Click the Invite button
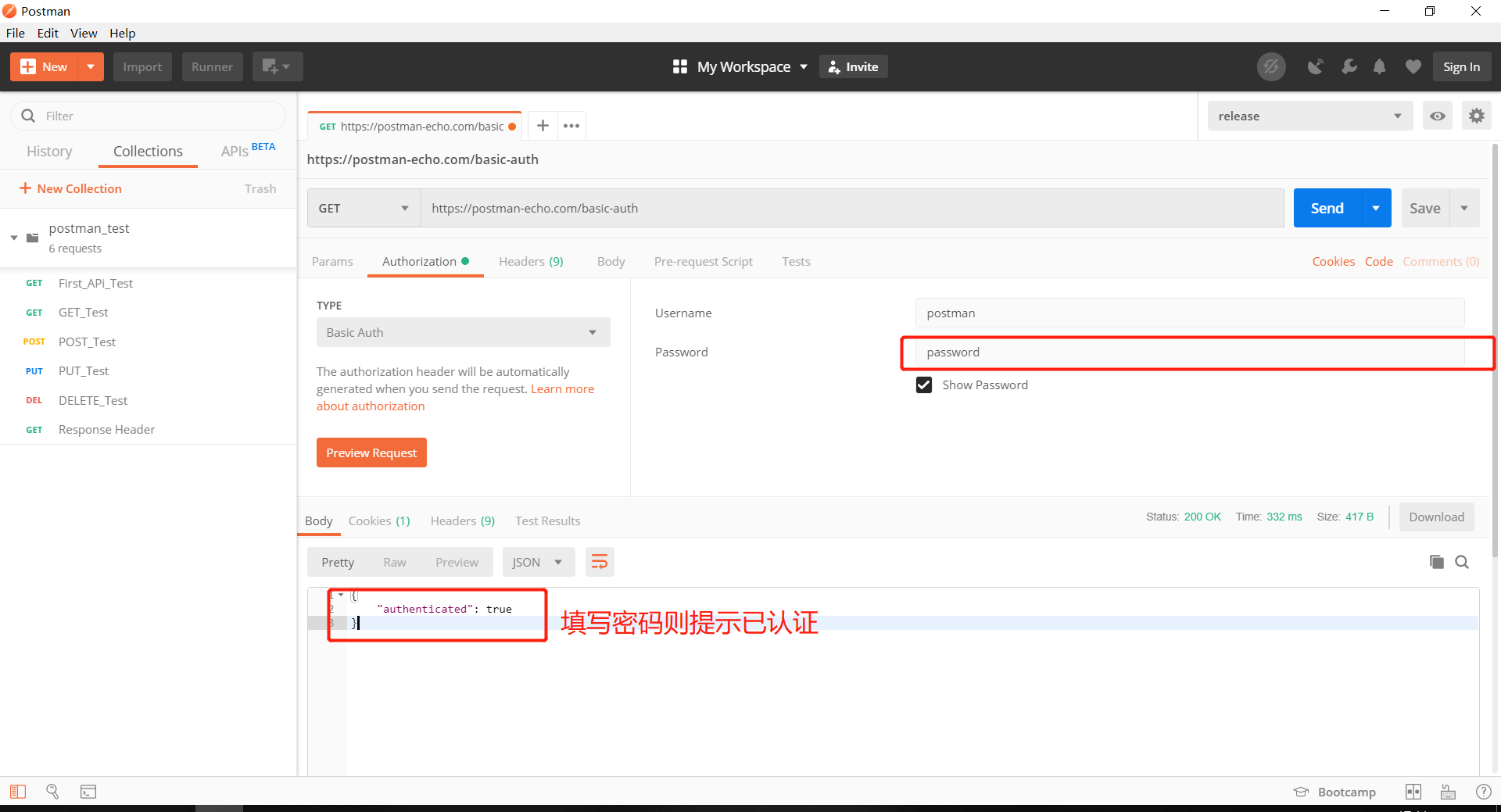Viewport: 1501px width, 812px height. 854,67
